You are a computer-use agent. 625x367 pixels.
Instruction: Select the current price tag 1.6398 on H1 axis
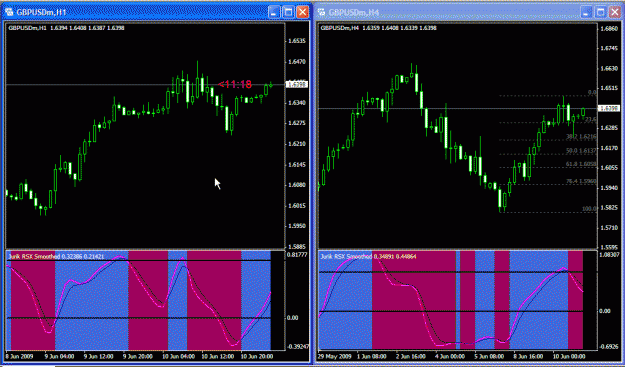tap(297, 84)
